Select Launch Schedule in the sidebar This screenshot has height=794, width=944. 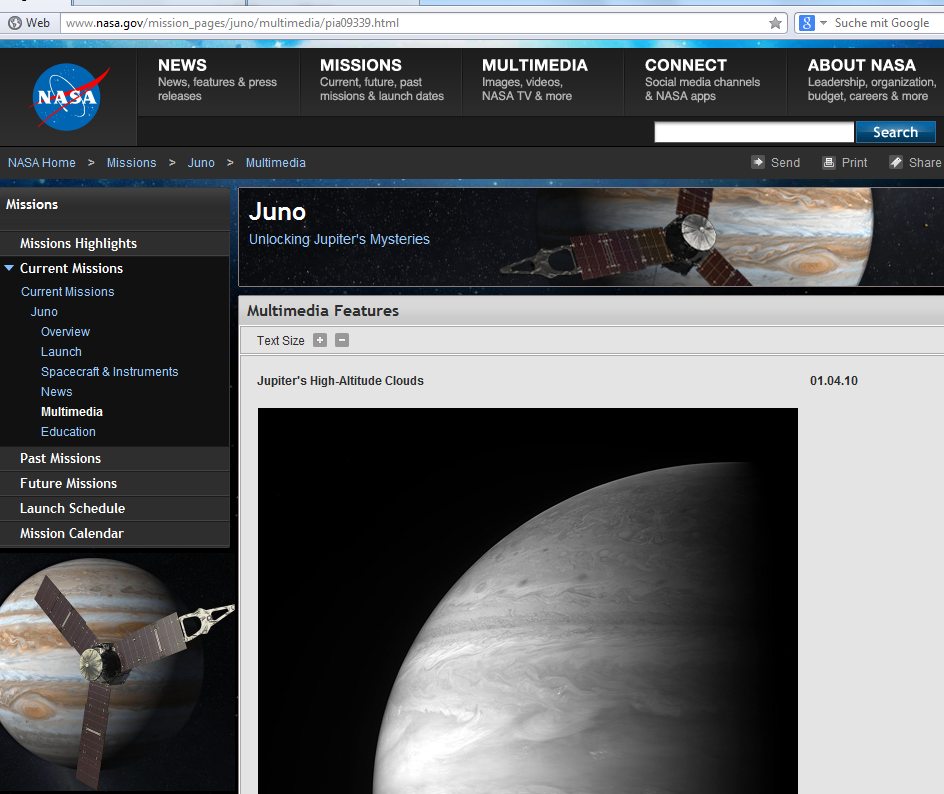point(72,508)
